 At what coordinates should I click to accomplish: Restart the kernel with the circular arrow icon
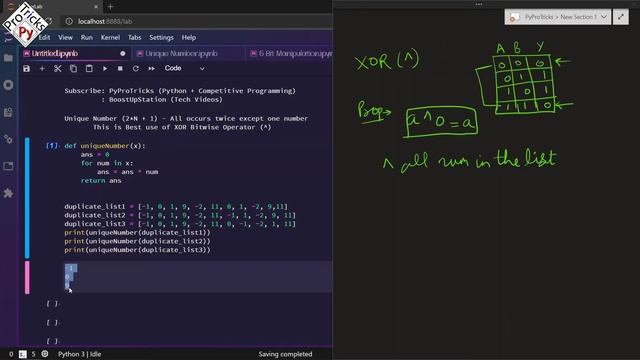click(136, 69)
